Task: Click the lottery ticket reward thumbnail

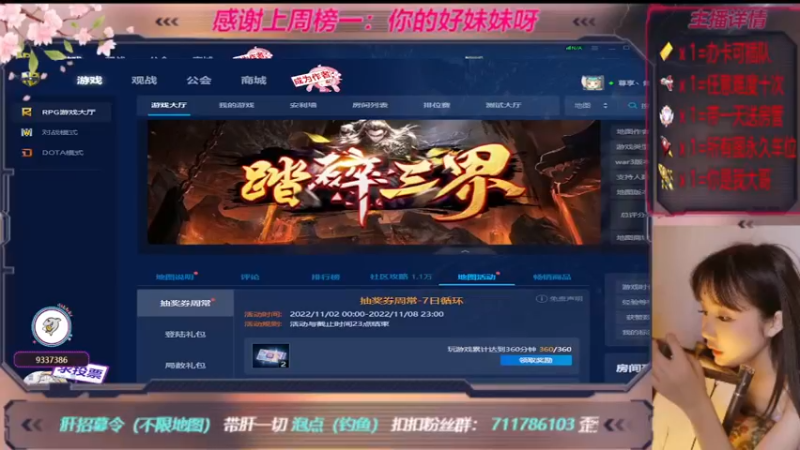Action: click(x=271, y=356)
